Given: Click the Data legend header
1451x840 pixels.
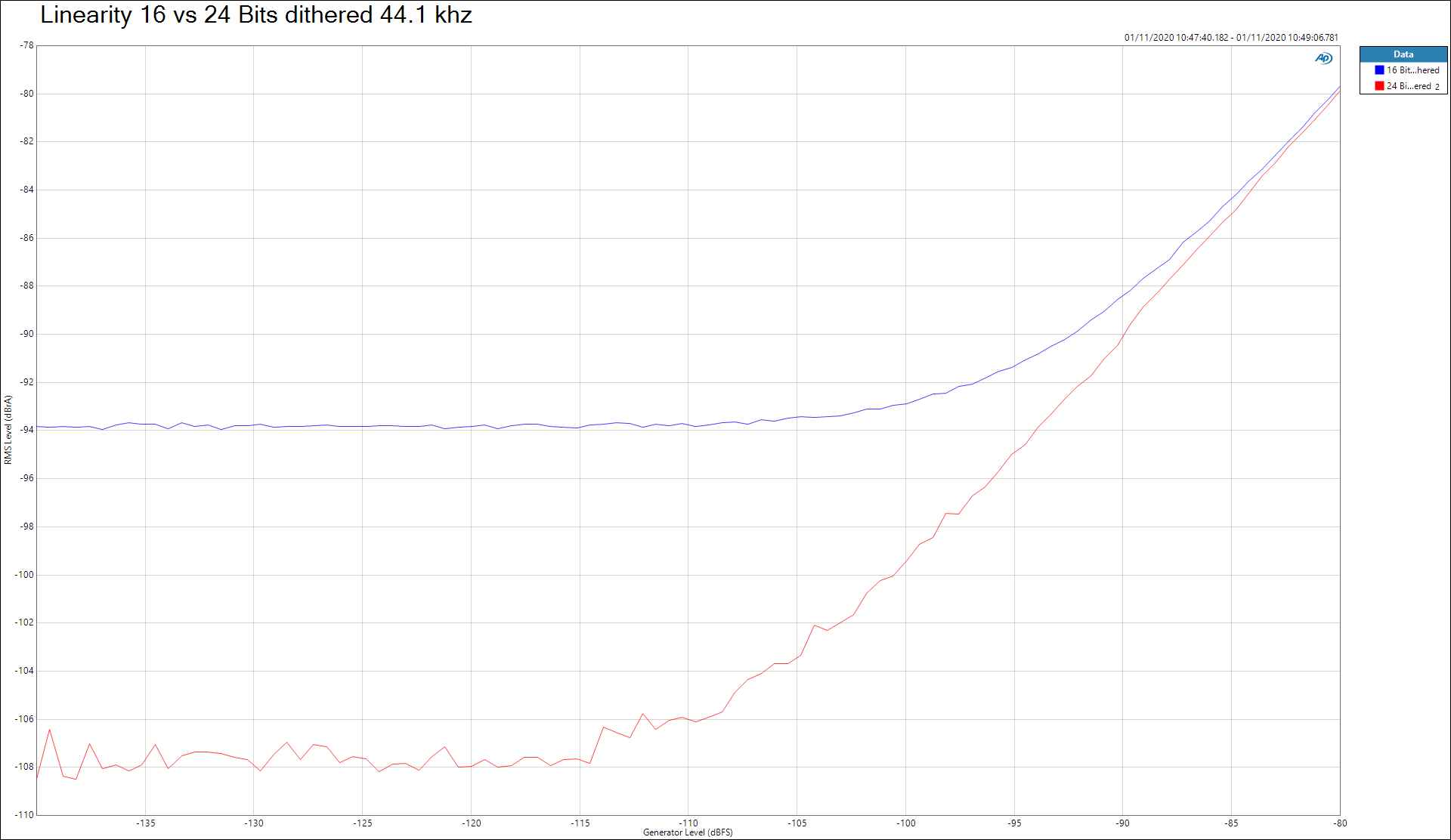Looking at the screenshot, I should pos(1403,54).
